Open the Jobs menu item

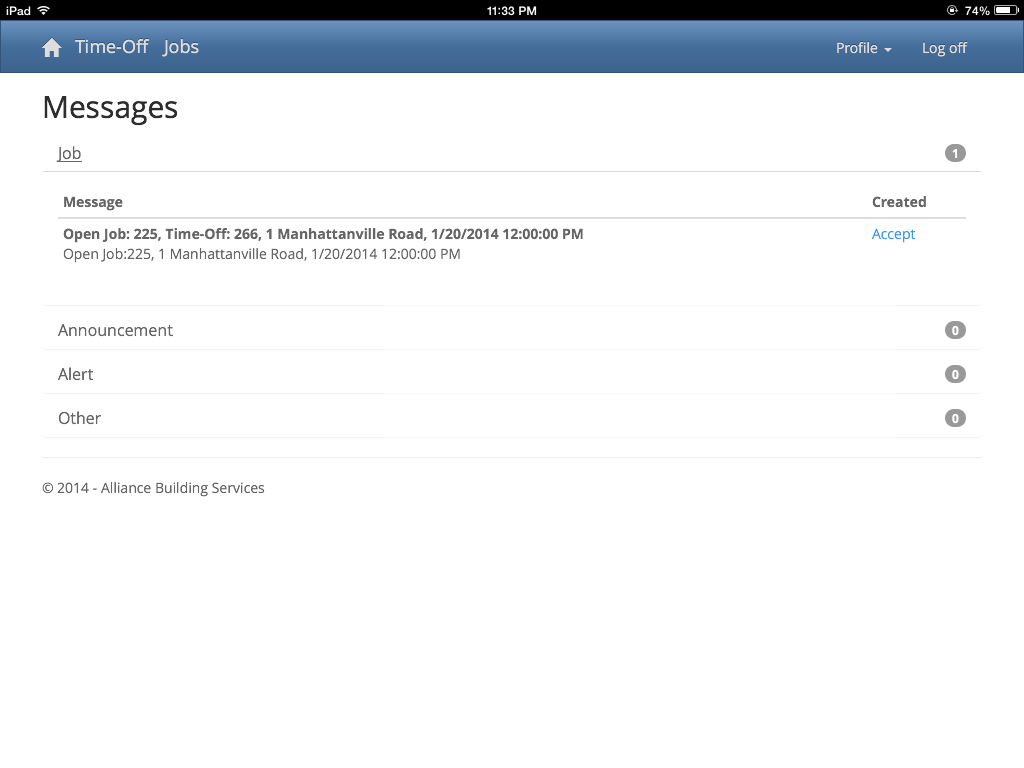(x=181, y=47)
